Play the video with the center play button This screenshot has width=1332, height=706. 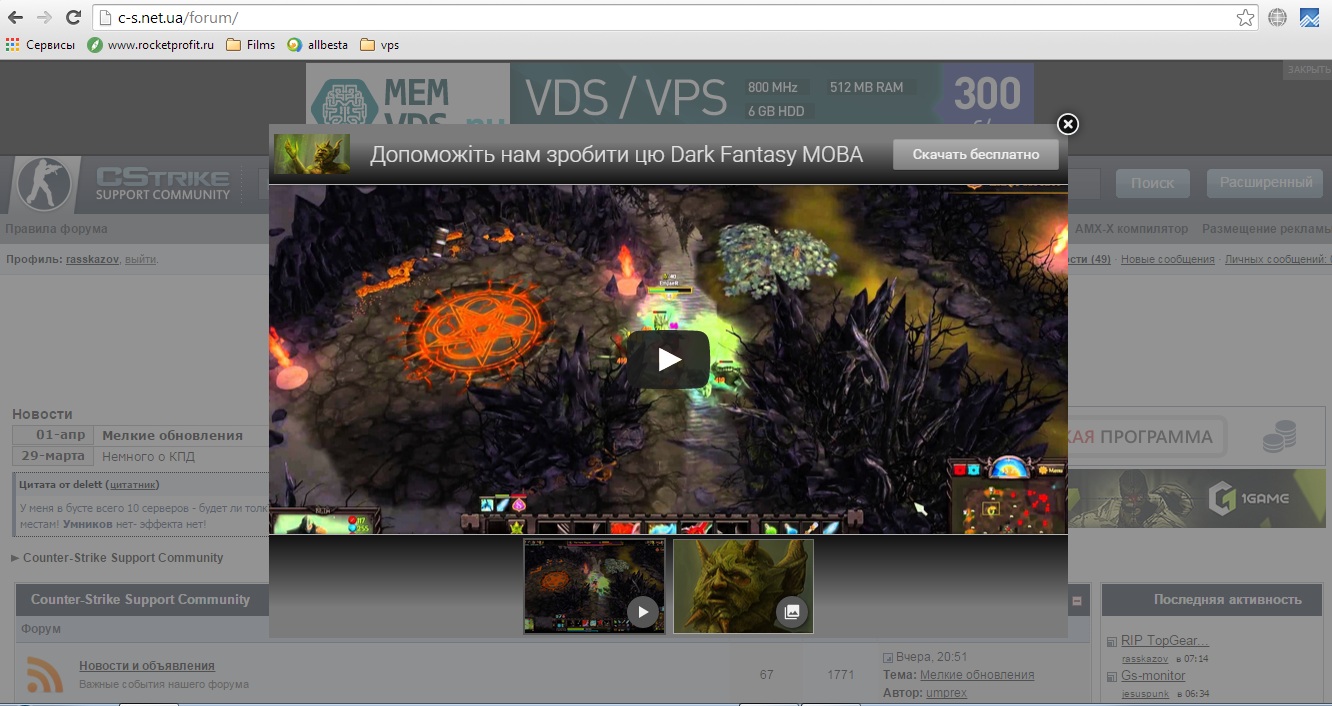click(668, 360)
